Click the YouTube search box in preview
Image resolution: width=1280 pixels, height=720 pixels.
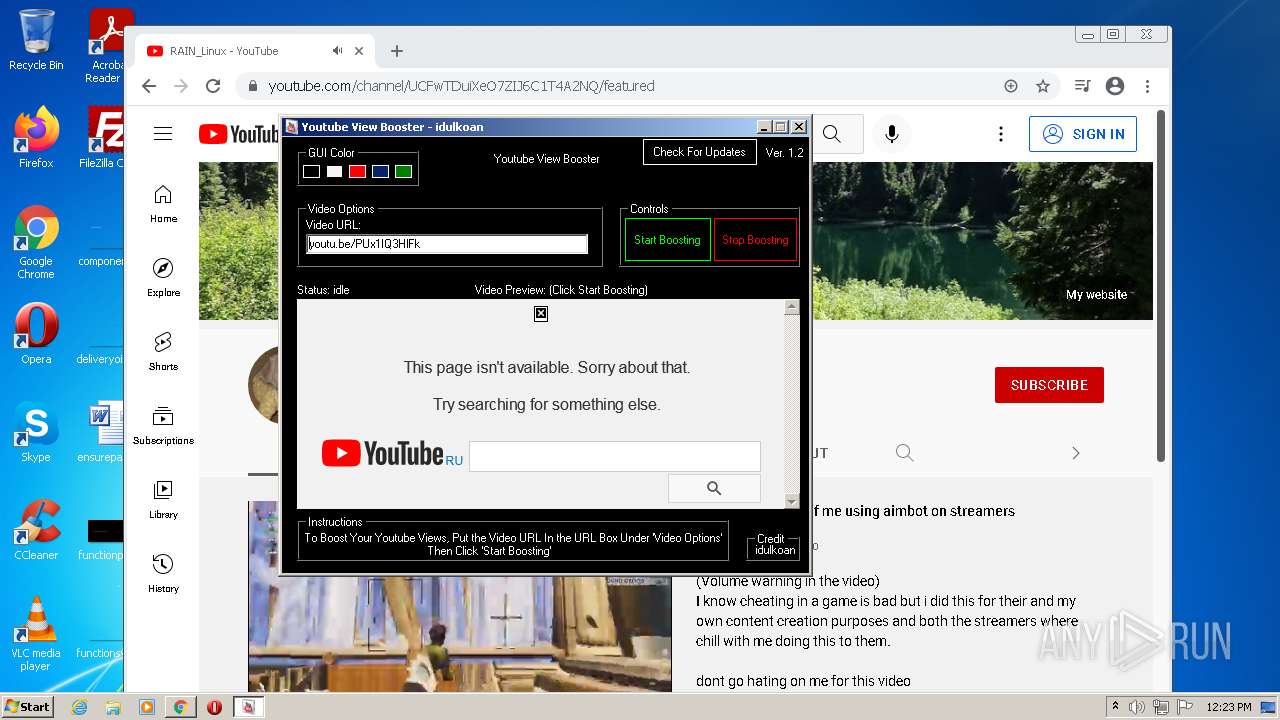coord(615,457)
